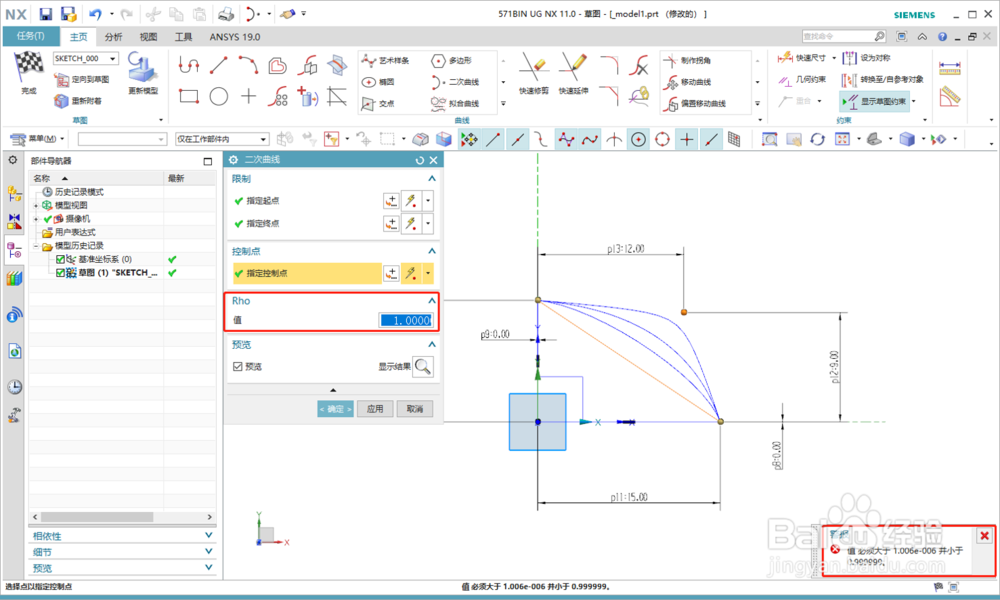
Task: Click the Make Corner (制作拐角) tool
Action: (x=687, y=61)
